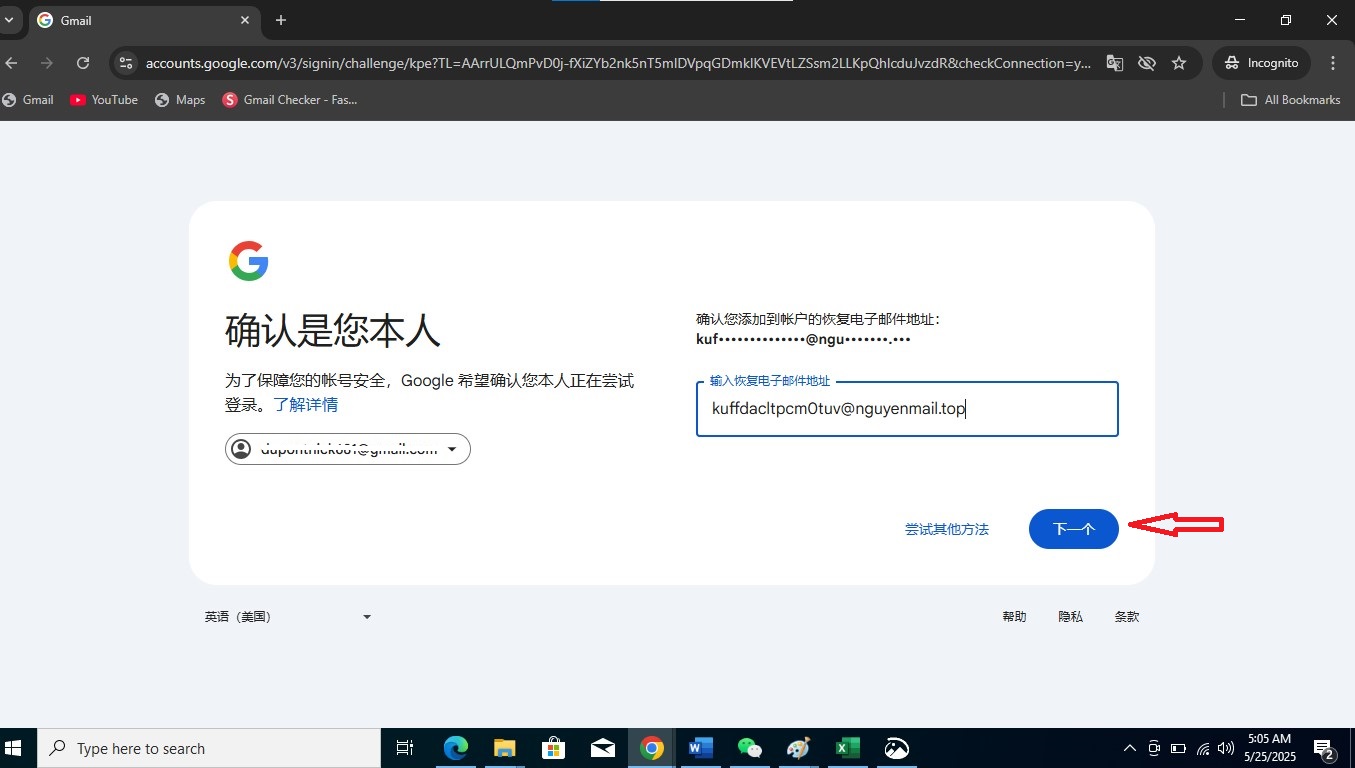Open the YouTube bookmark shortcut
Screen dimensions: 1355x768
pyautogui.click(x=103, y=99)
